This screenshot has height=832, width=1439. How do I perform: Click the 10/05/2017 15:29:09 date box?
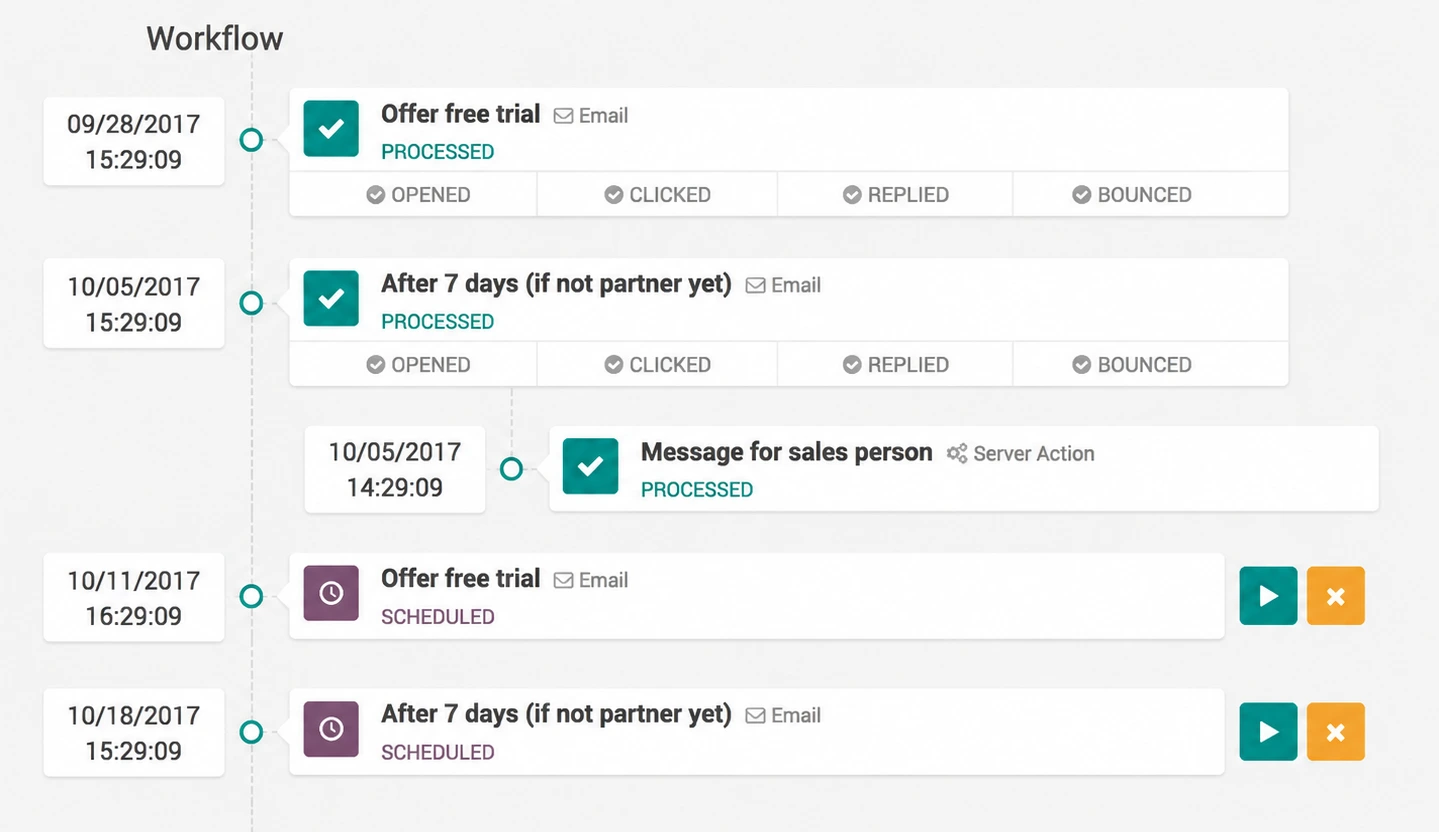134,303
